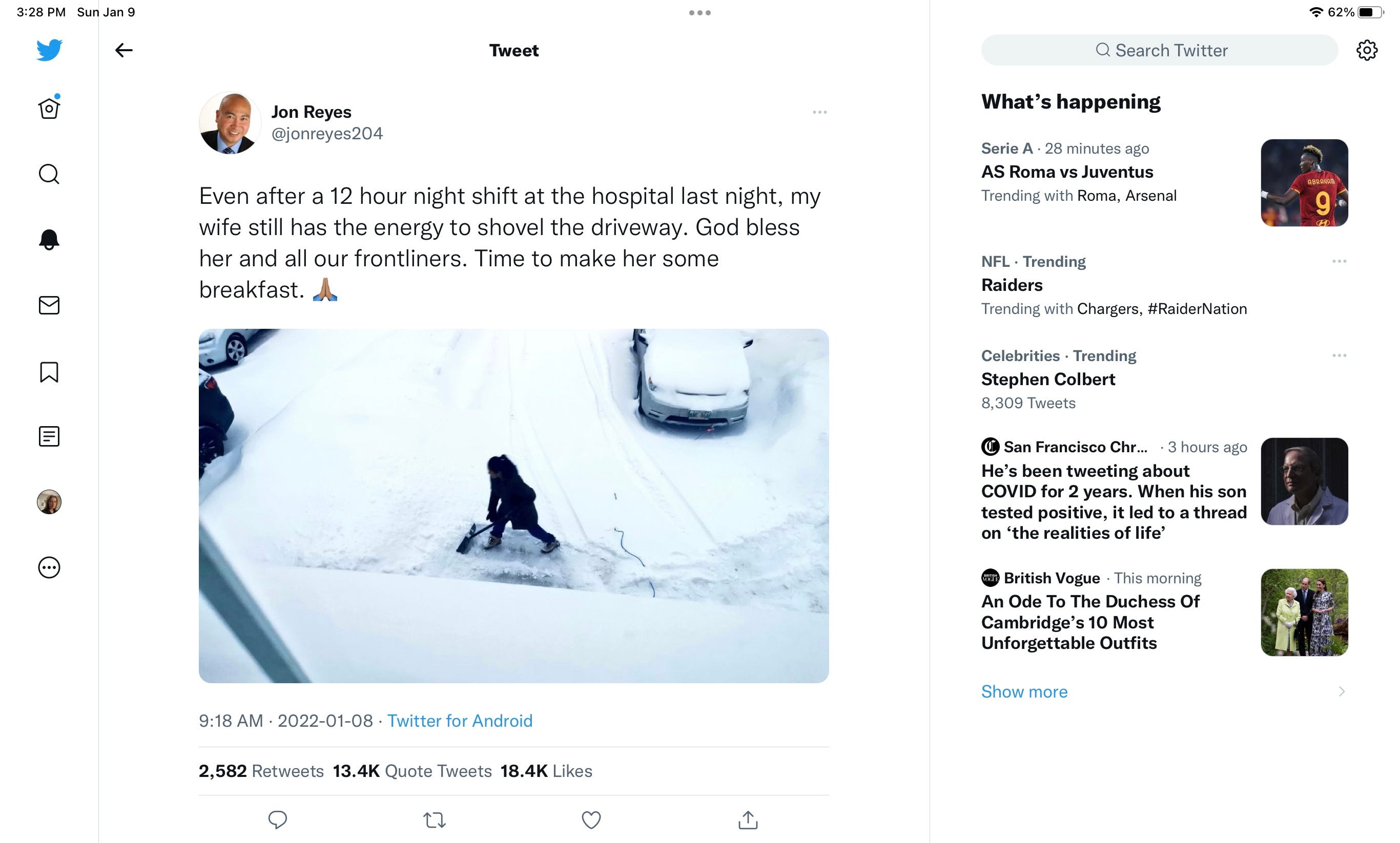The image size is (1400, 843).
Task: Go to Home timeline icon
Action: point(49,107)
